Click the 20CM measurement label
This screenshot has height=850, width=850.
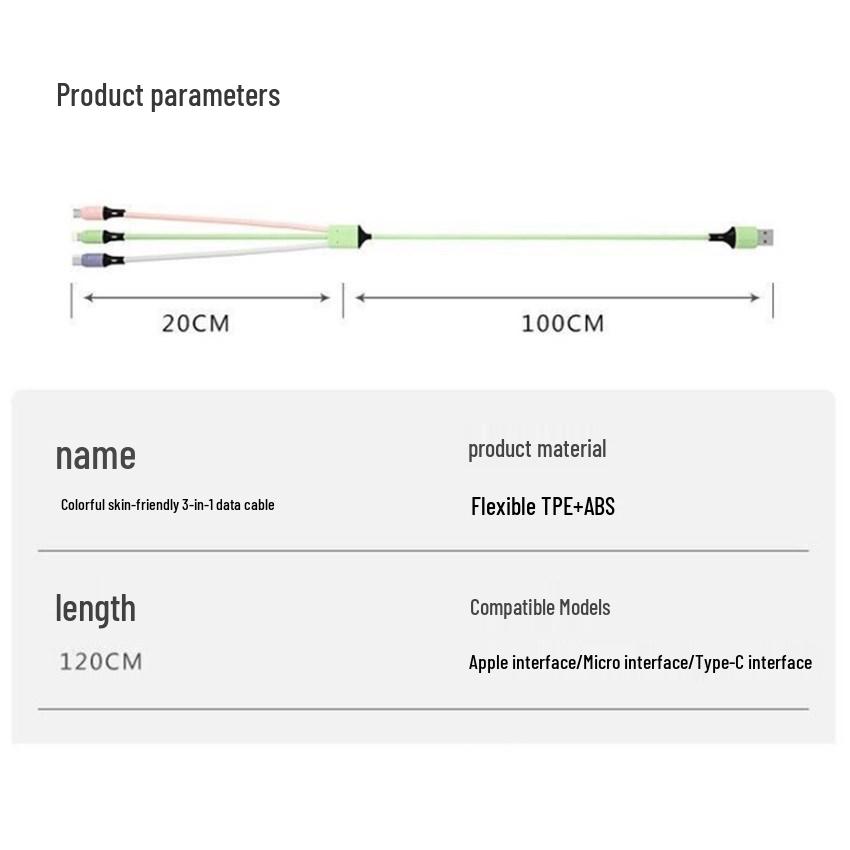(196, 324)
